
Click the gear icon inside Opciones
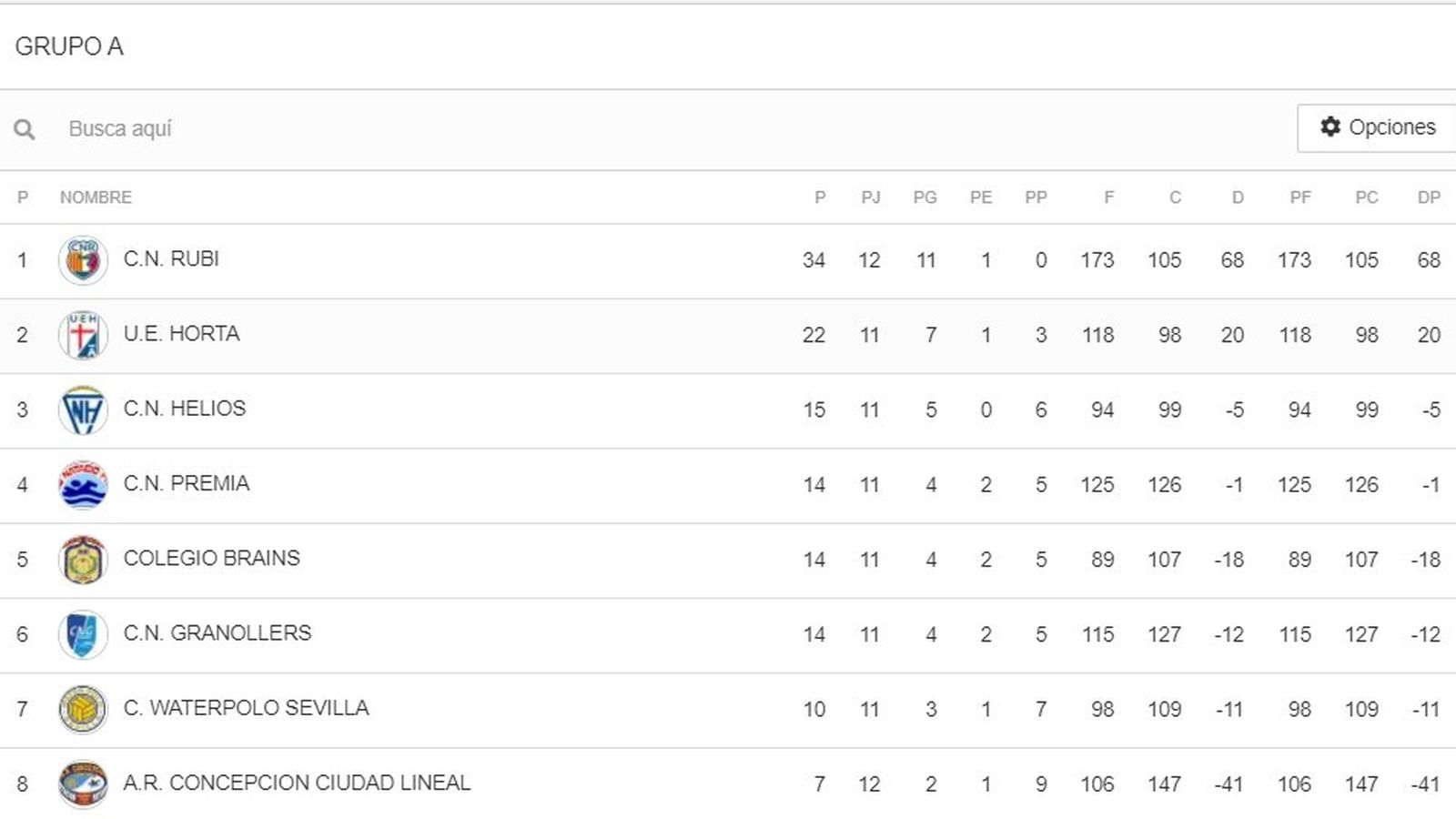1330,127
